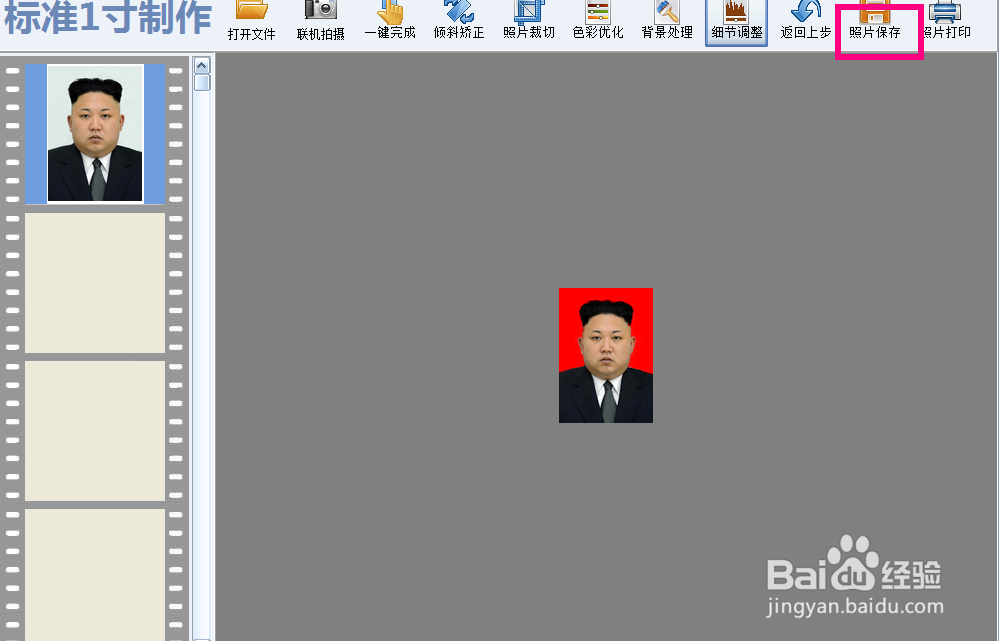Open the 照片裁切 photo crop tool

click(x=527, y=25)
